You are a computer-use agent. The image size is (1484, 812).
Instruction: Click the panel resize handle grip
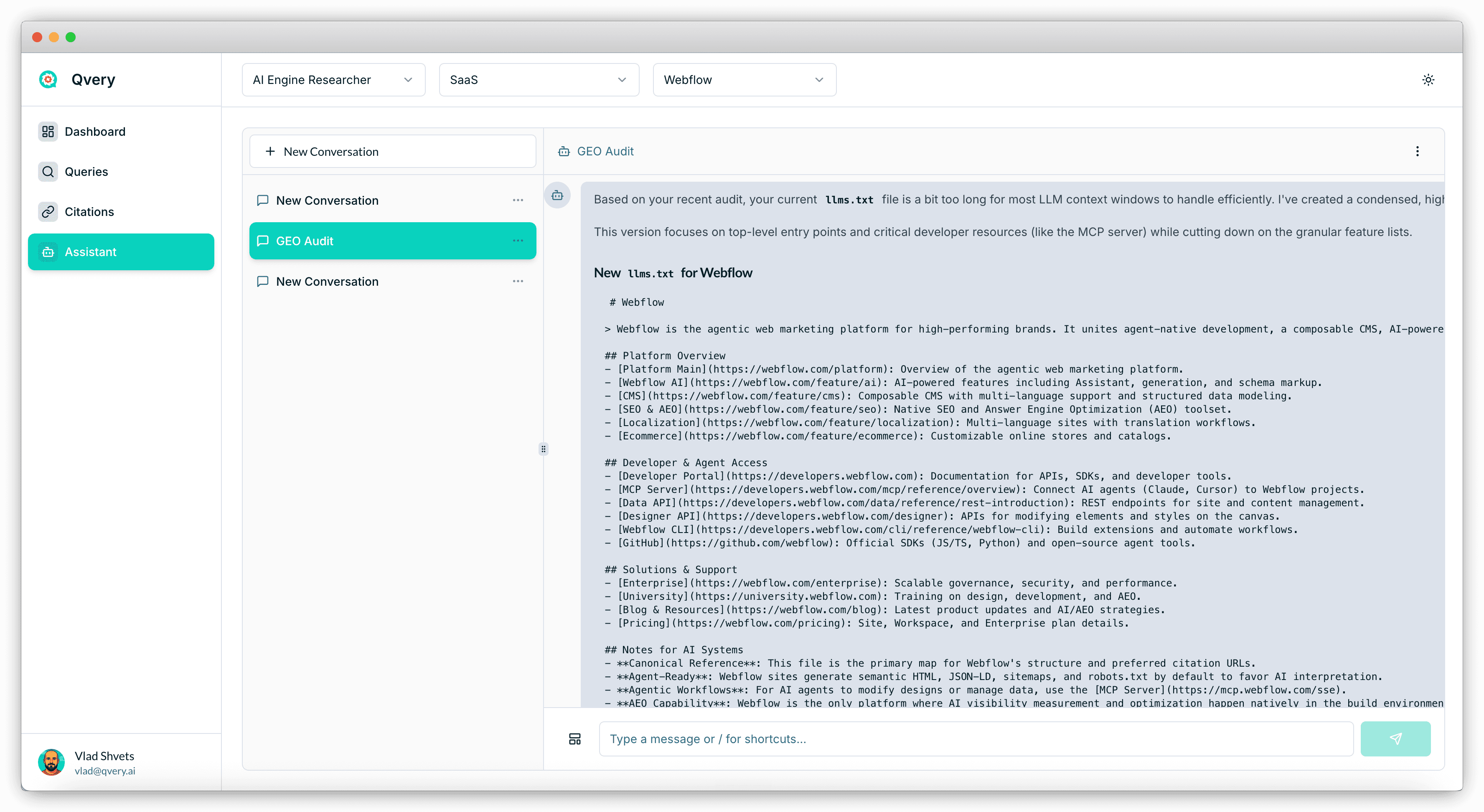point(543,449)
